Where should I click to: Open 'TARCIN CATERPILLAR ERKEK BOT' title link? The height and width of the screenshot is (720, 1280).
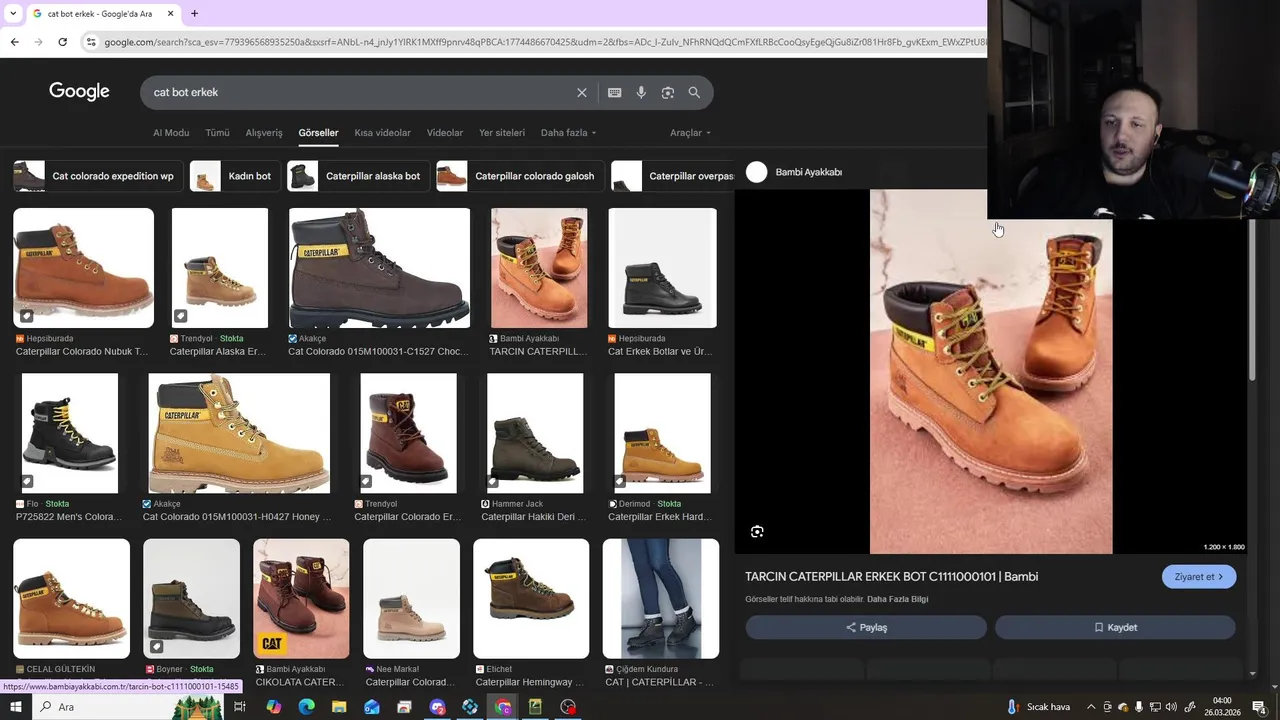pyautogui.click(x=891, y=577)
